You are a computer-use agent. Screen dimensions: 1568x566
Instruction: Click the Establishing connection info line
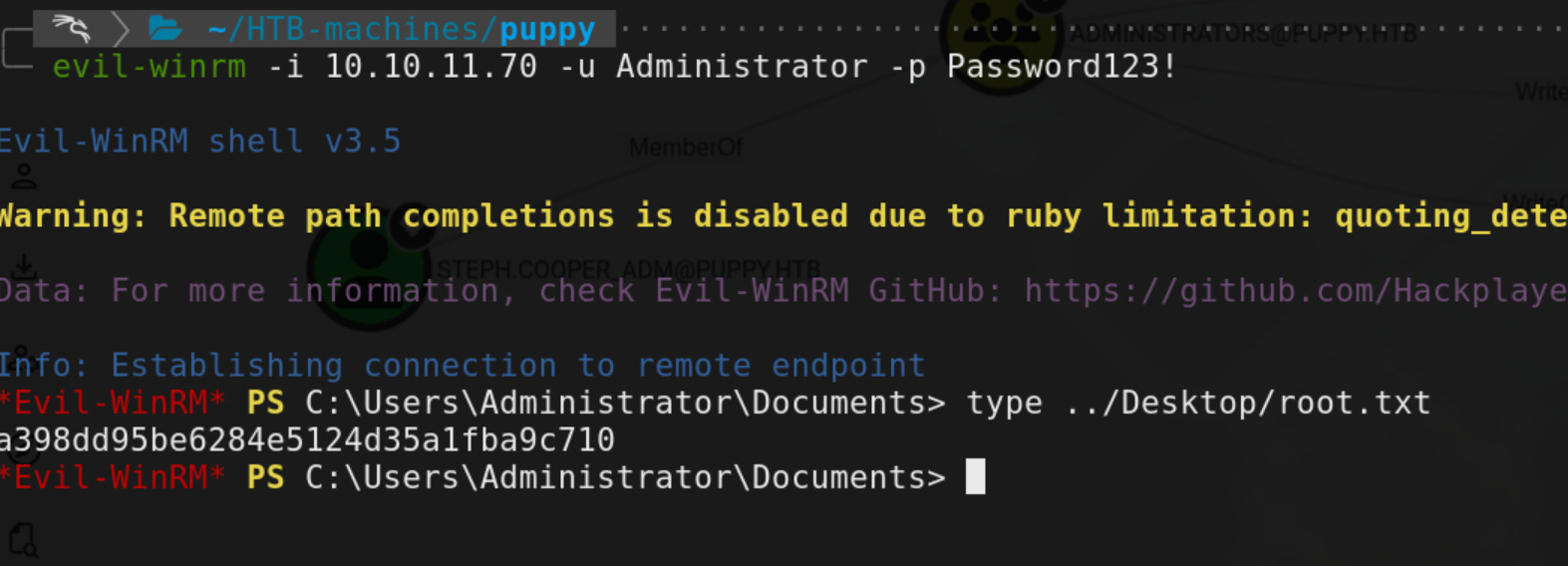click(463, 366)
